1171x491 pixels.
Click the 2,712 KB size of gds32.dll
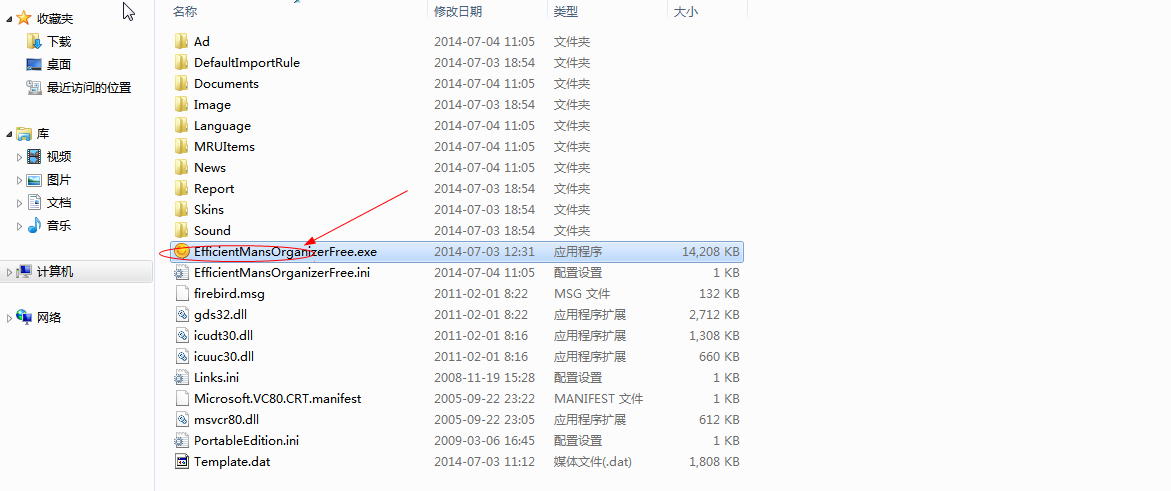(714, 315)
